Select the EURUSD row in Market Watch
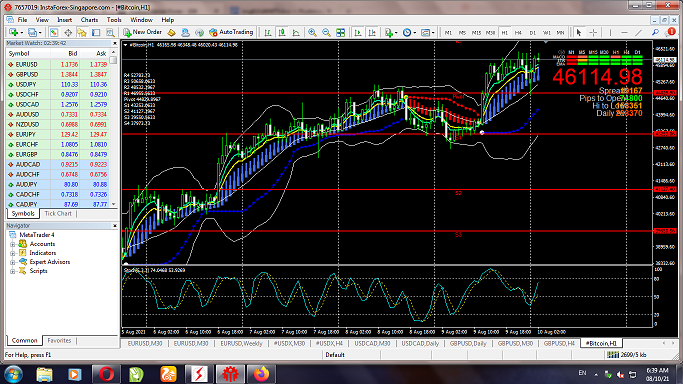This screenshot has width=683, height=384. coord(57,64)
